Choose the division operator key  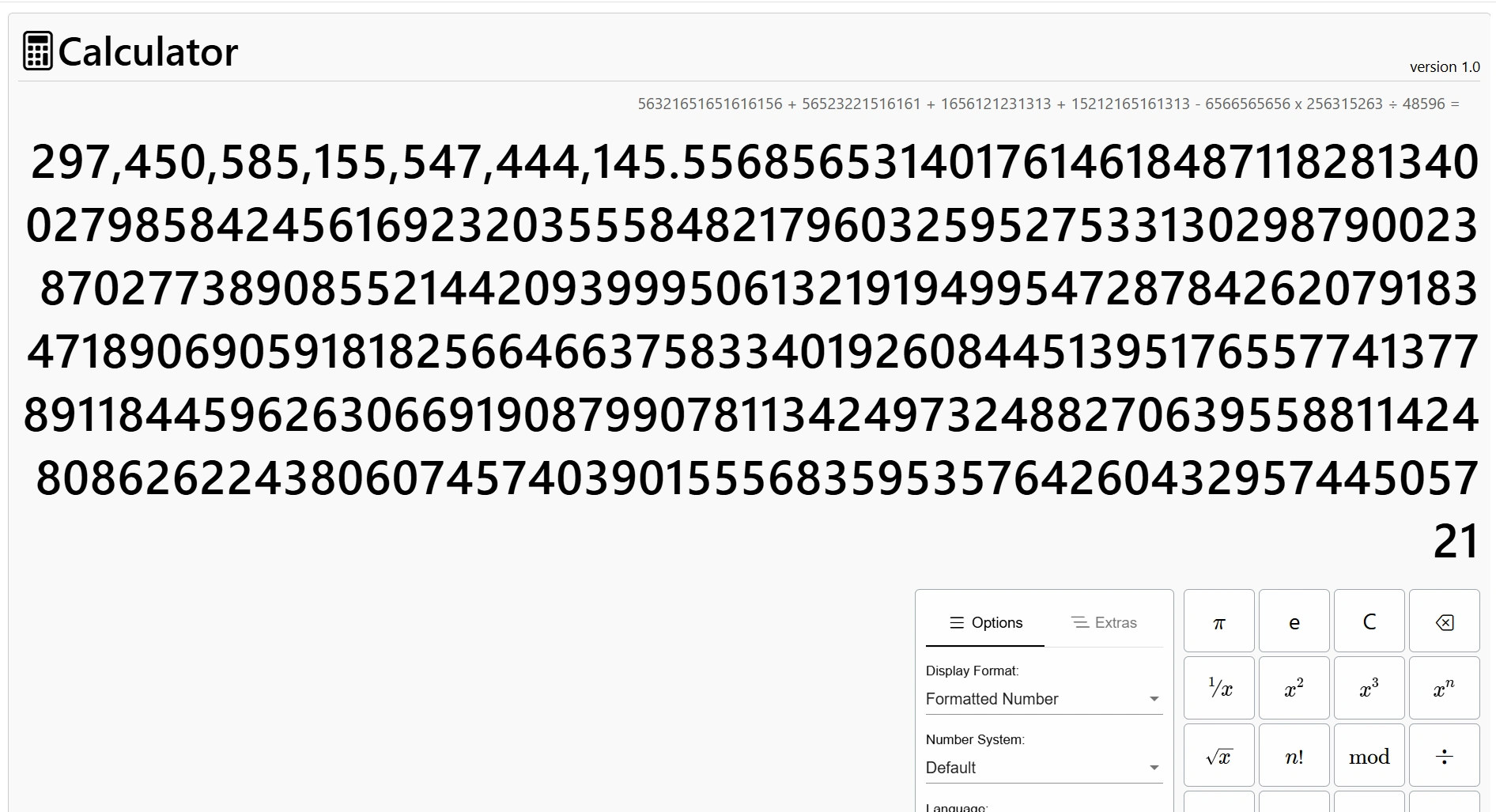pos(1444,756)
